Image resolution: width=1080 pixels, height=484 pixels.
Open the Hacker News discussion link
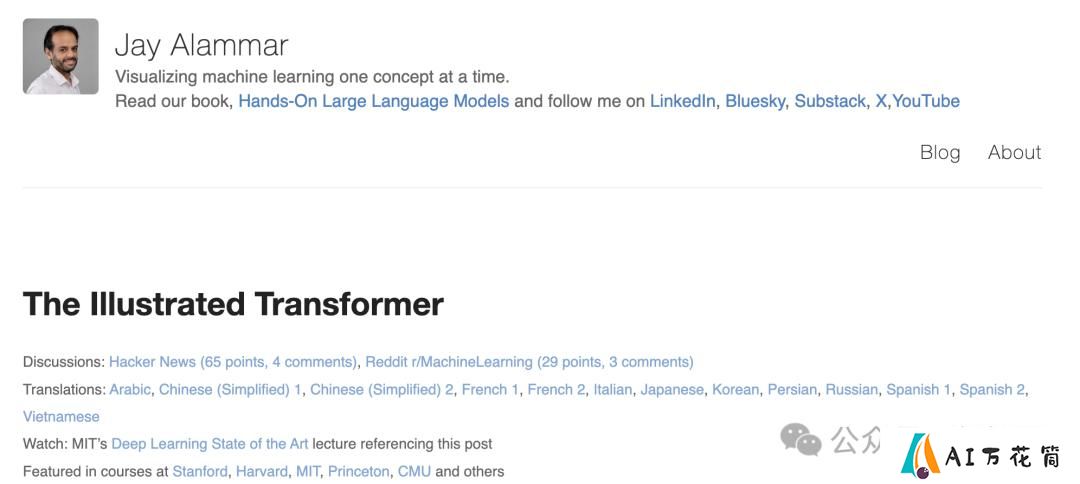coord(233,362)
